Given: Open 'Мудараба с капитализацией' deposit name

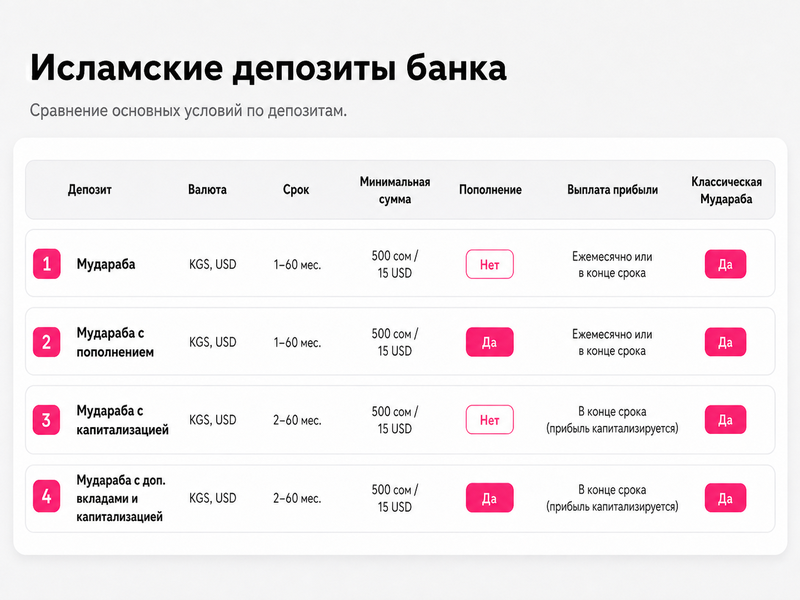Looking at the screenshot, I should coord(122,420).
